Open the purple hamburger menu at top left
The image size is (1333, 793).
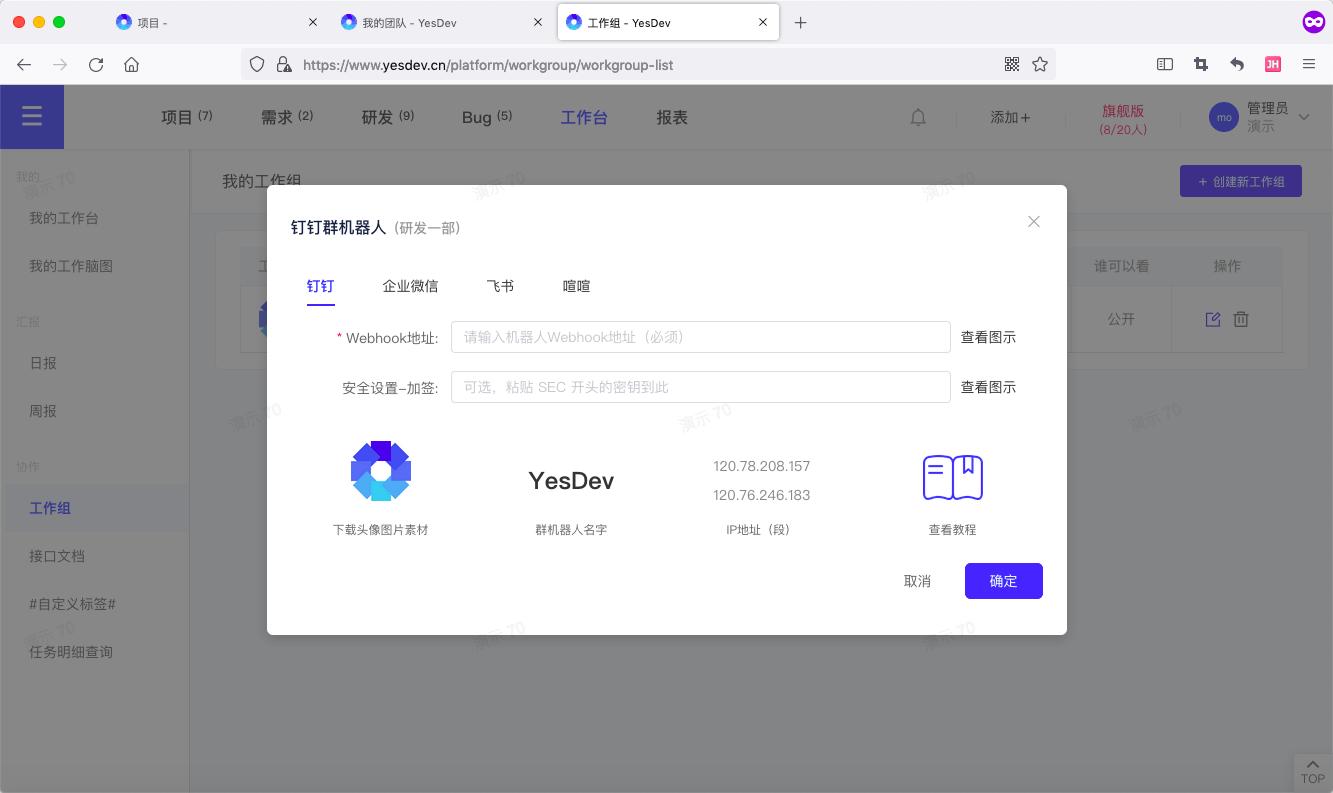click(32, 117)
